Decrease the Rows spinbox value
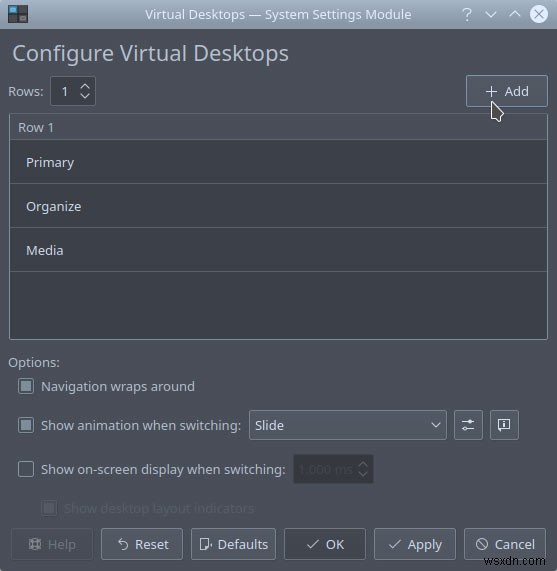The height and width of the screenshot is (571, 557). coord(85,96)
